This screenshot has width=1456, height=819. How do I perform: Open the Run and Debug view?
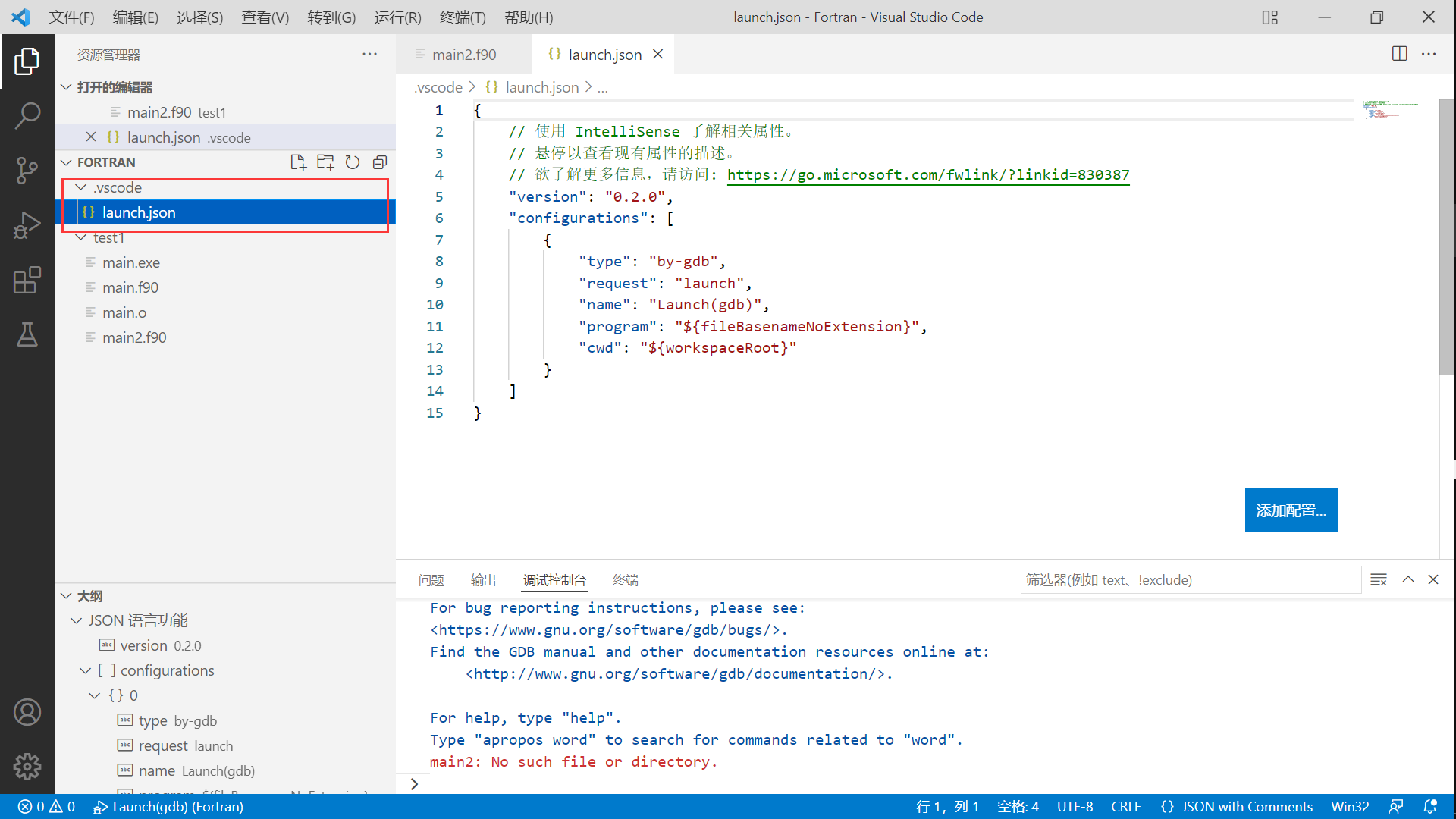tap(27, 225)
